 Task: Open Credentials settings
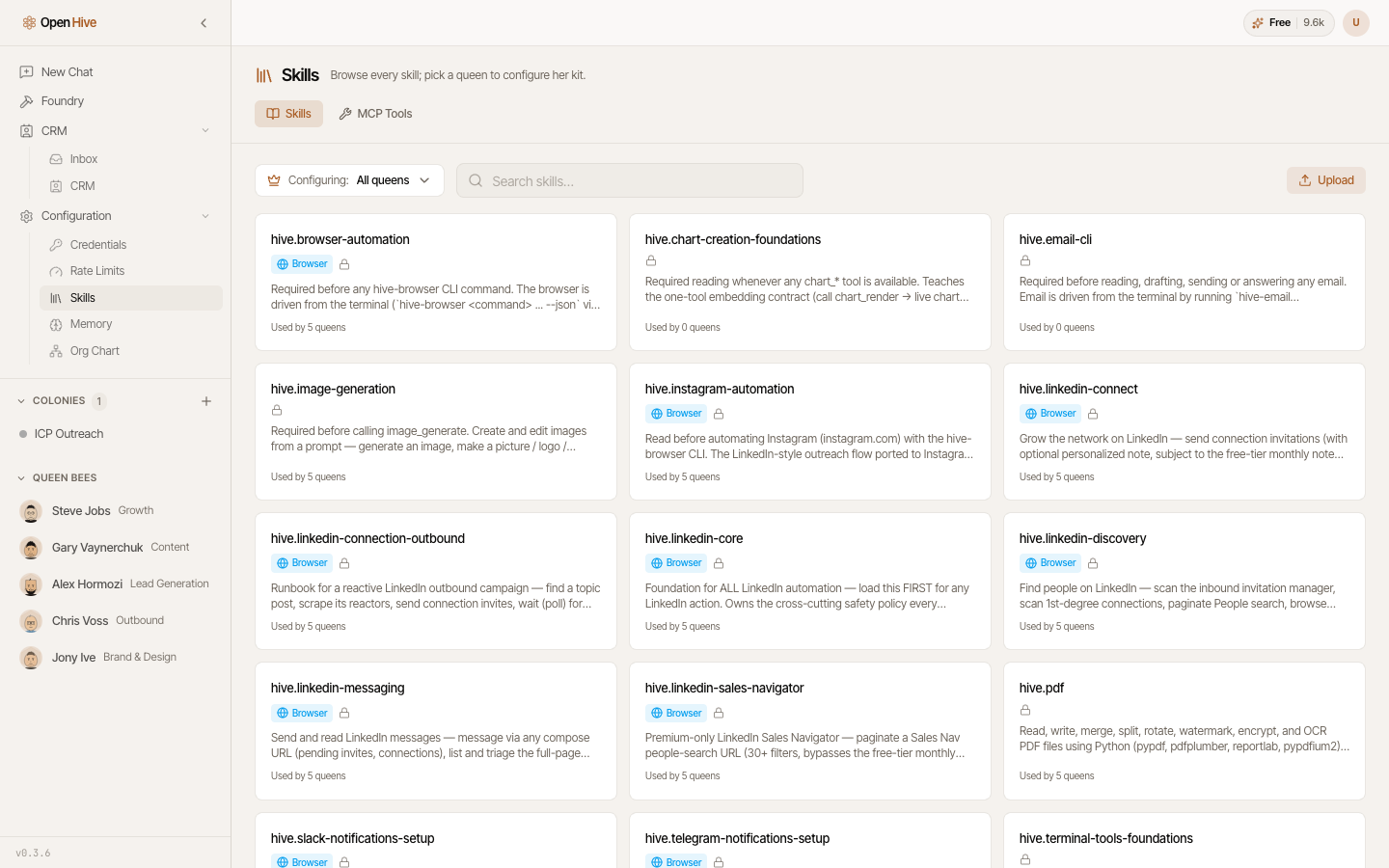[130, 245]
